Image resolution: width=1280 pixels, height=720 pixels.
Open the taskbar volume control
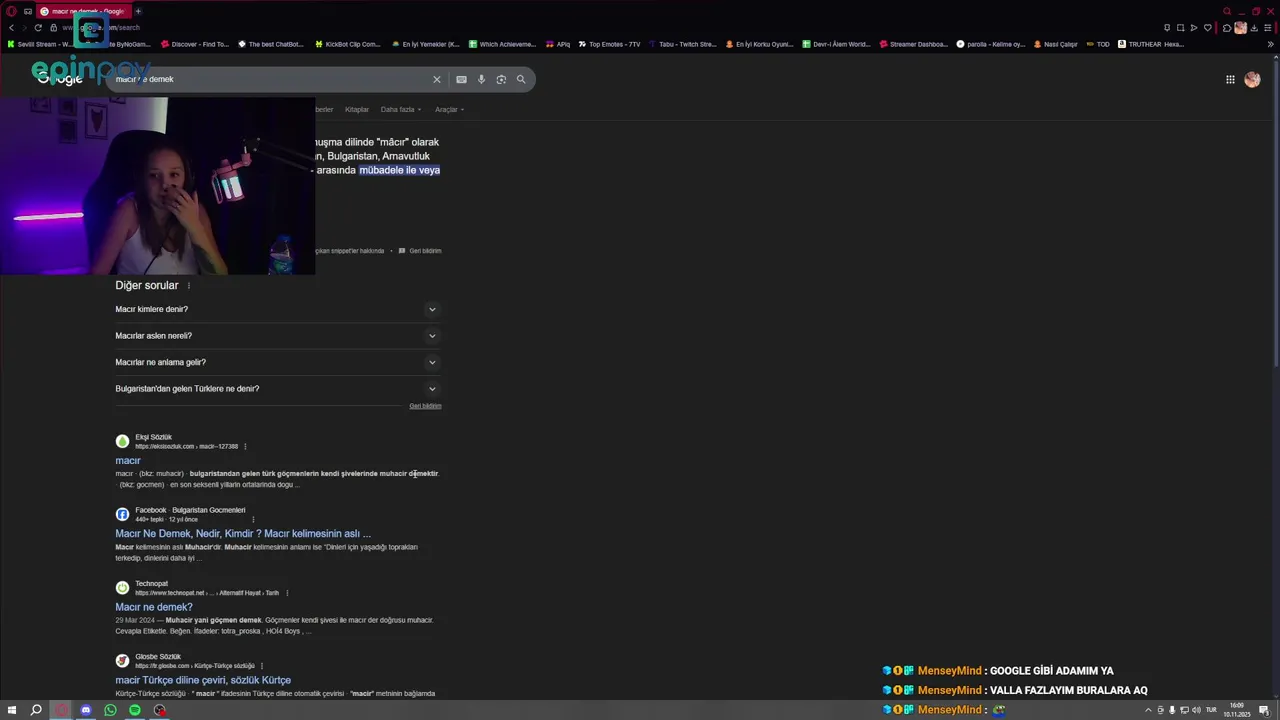tap(1197, 710)
